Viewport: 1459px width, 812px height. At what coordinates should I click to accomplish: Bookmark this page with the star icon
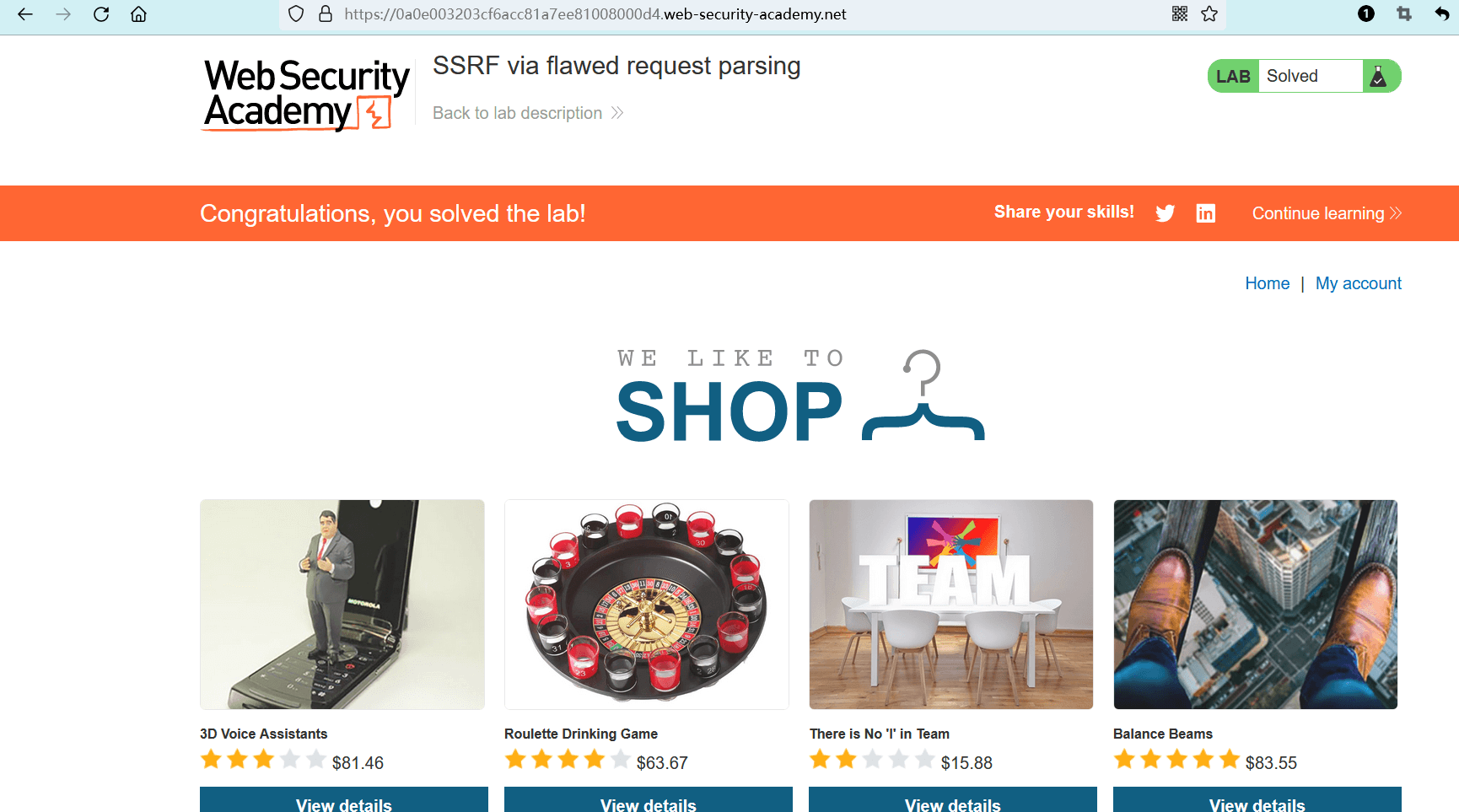[x=1209, y=13]
